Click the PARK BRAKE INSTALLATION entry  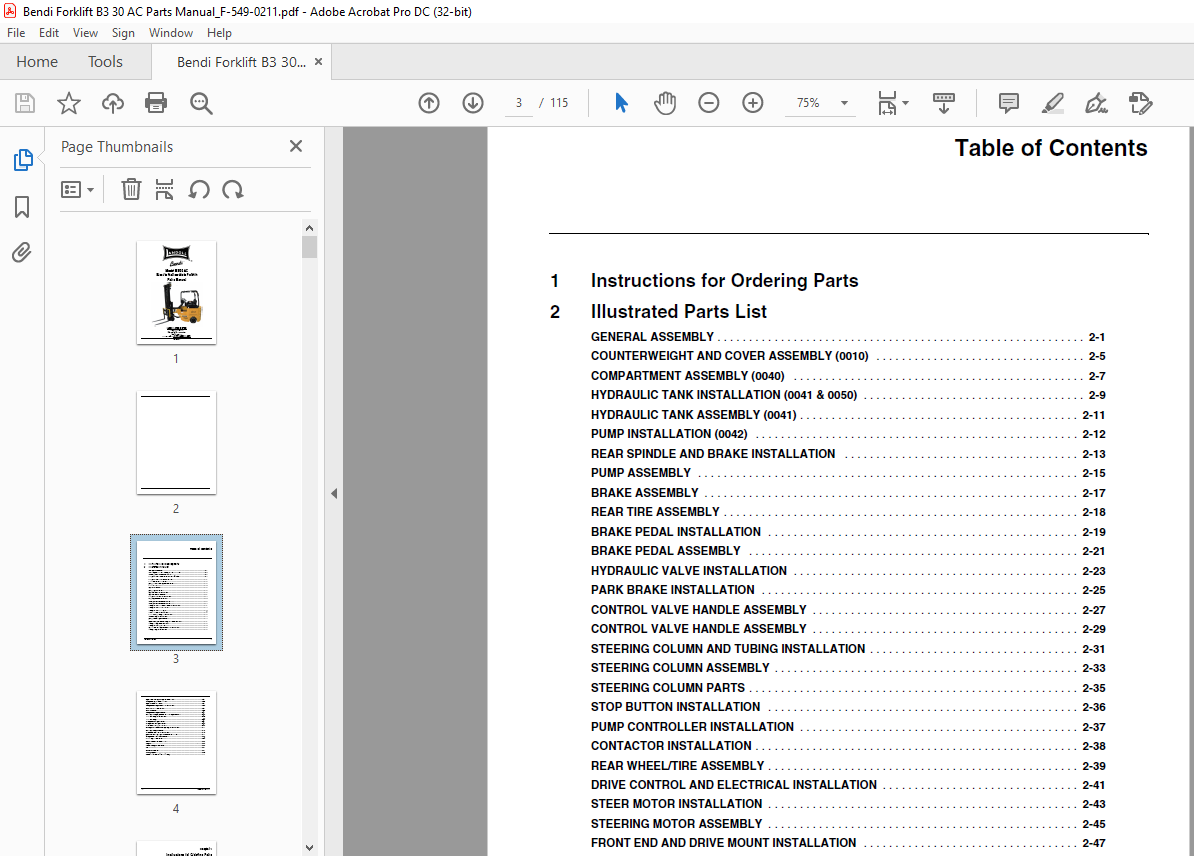click(848, 589)
